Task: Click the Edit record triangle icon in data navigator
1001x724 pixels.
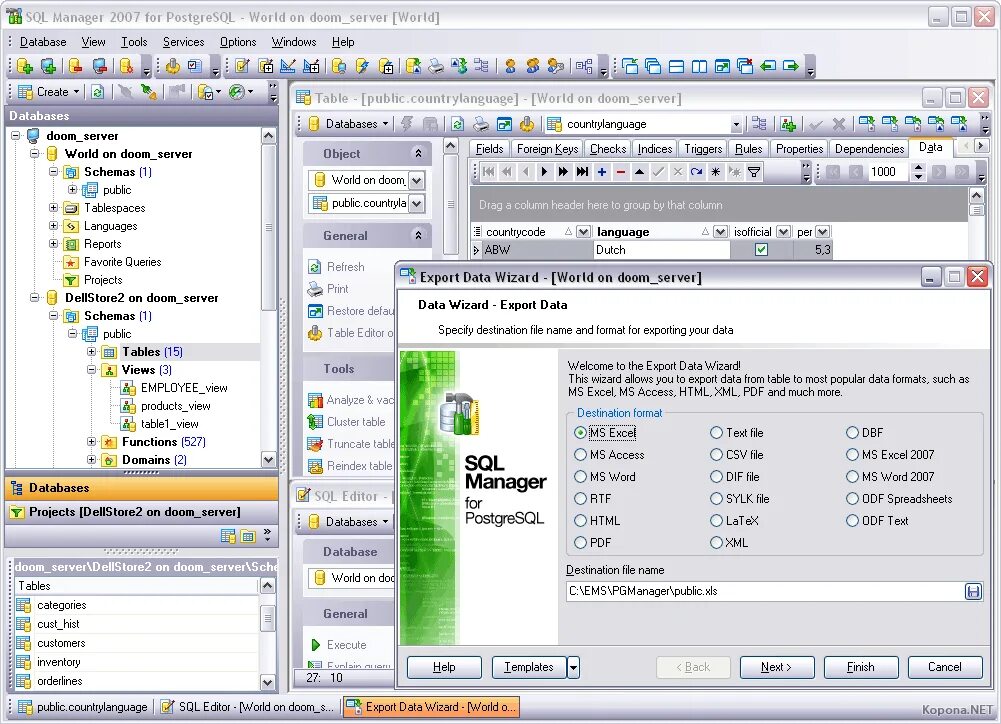Action: [x=639, y=171]
